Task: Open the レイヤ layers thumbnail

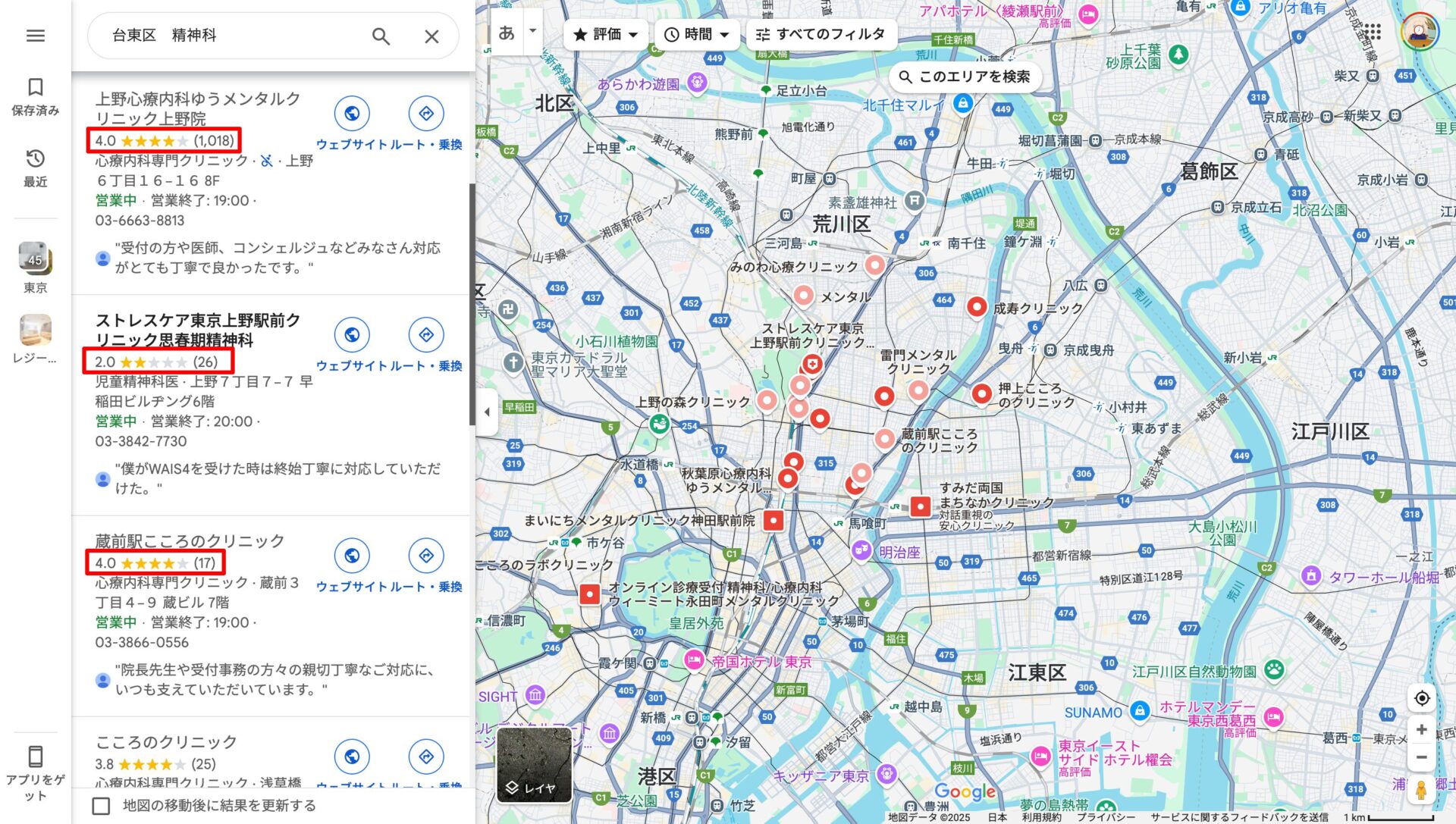Action: 534,764
